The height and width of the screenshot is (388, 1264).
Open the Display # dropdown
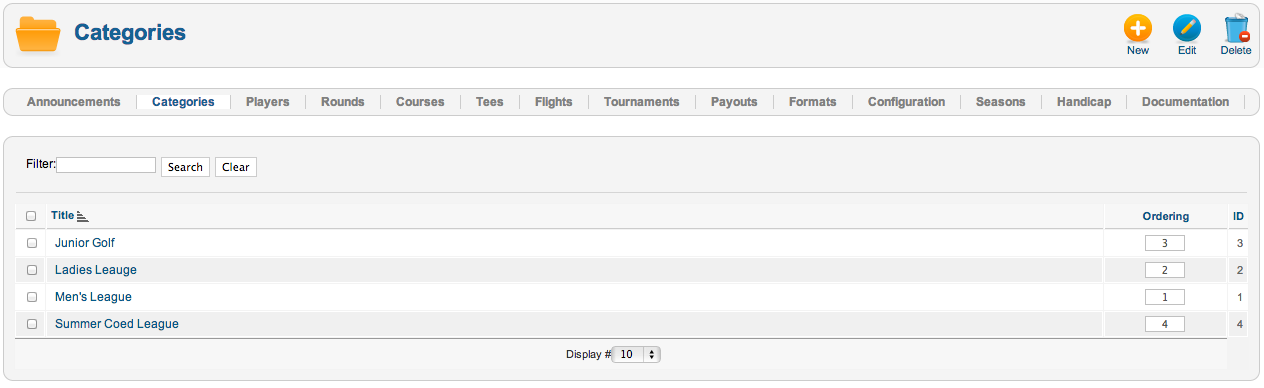point(636,354)
